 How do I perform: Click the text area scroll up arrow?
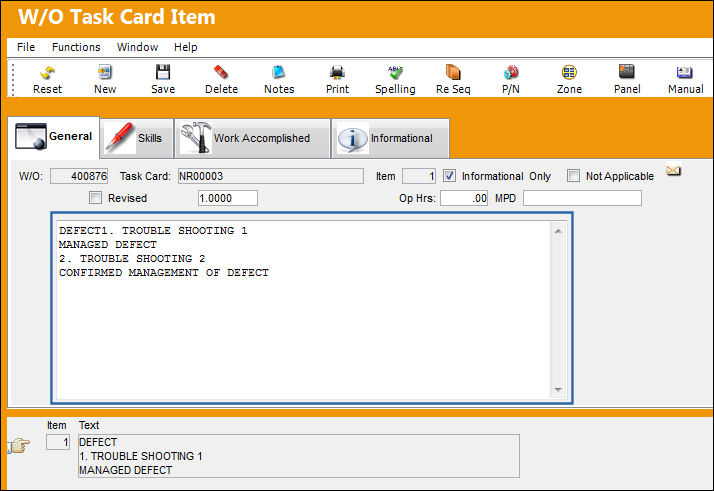(x=558, y=231)
